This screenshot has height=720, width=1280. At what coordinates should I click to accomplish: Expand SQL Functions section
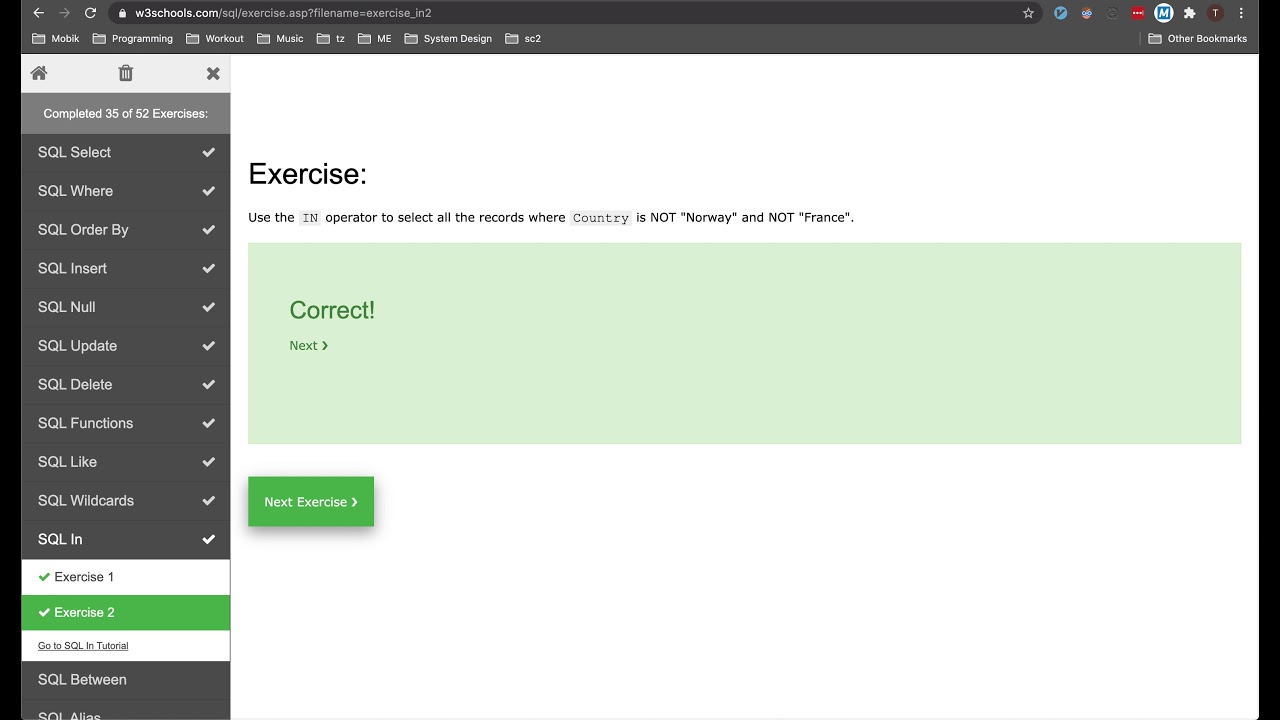point(126,423)
